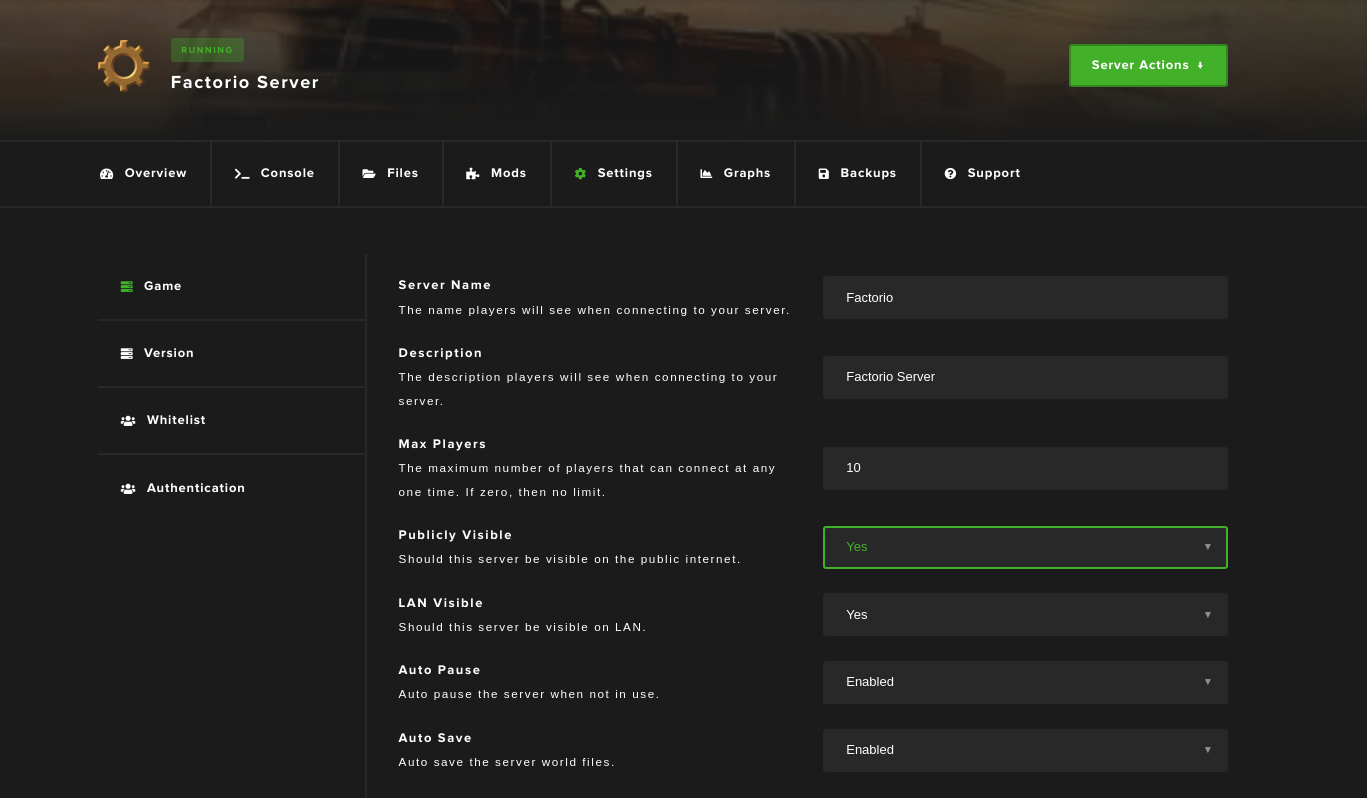The image size is (1367, 798).
Task: Click the Support question mark icon
Action: [950, 174]
